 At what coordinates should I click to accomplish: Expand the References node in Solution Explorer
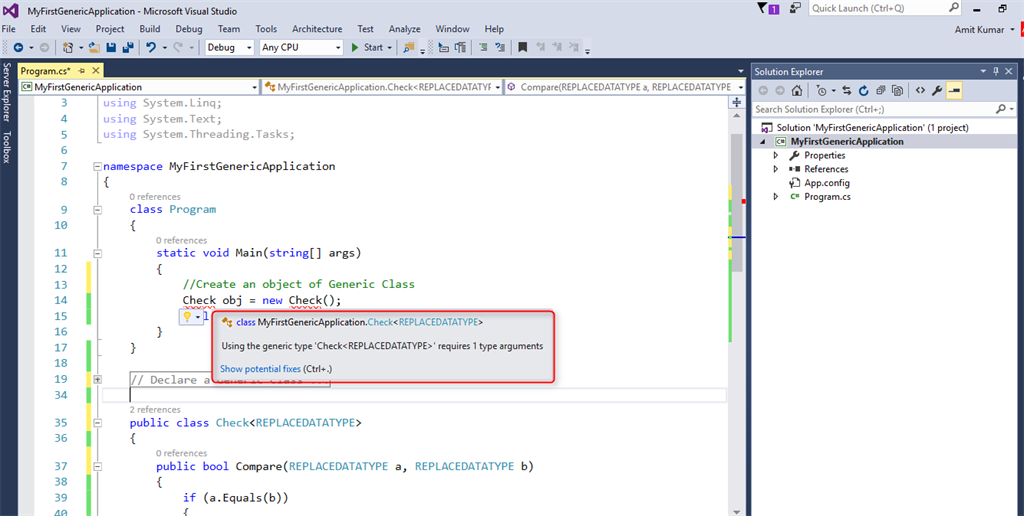coord(777,169)
